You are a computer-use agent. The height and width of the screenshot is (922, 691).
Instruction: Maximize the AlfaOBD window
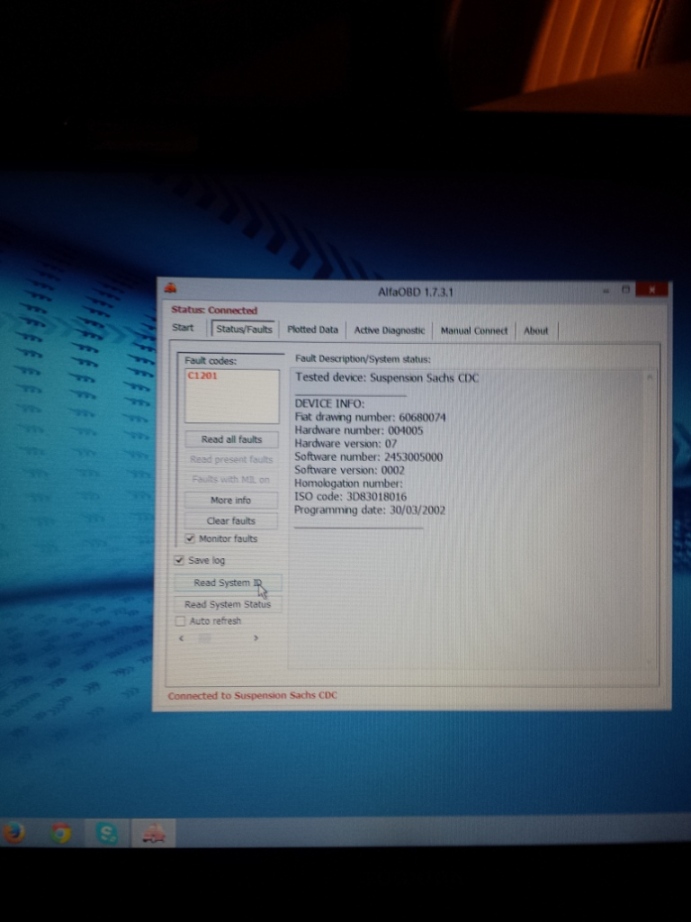(x=626, y=290)
